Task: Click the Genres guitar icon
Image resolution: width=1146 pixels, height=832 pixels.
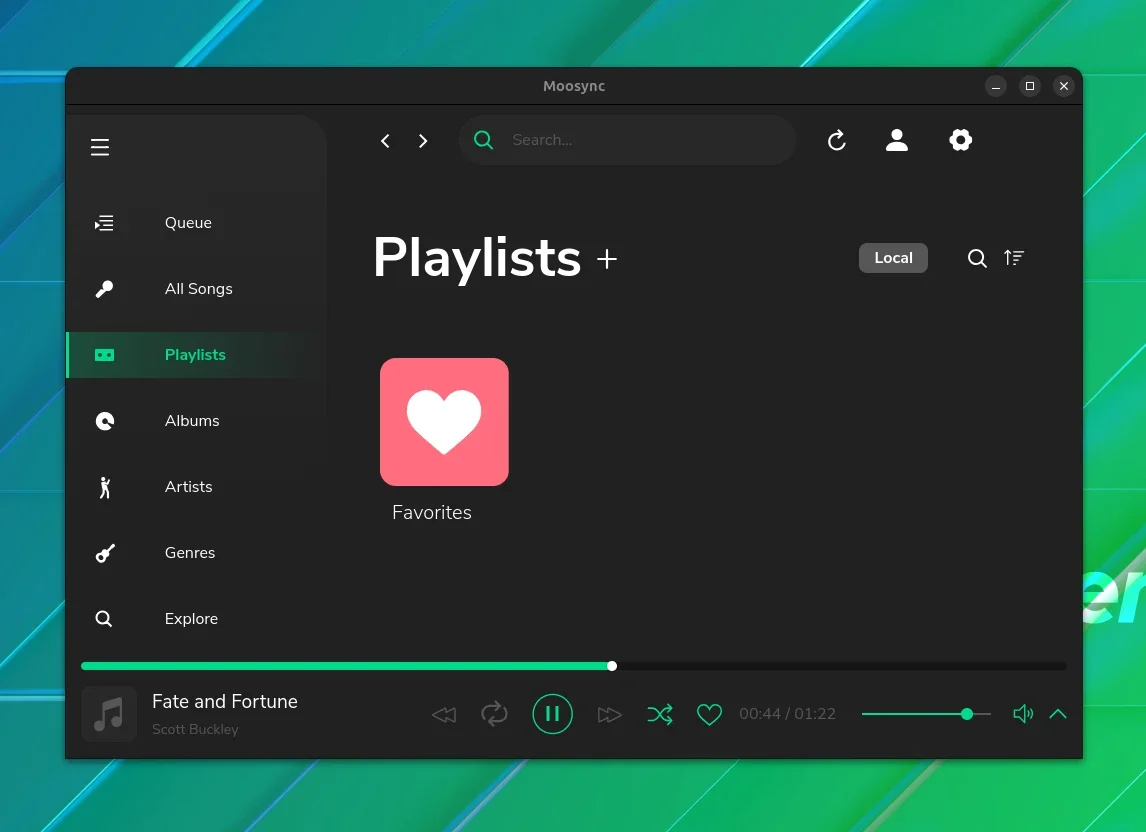Action: 105,553
